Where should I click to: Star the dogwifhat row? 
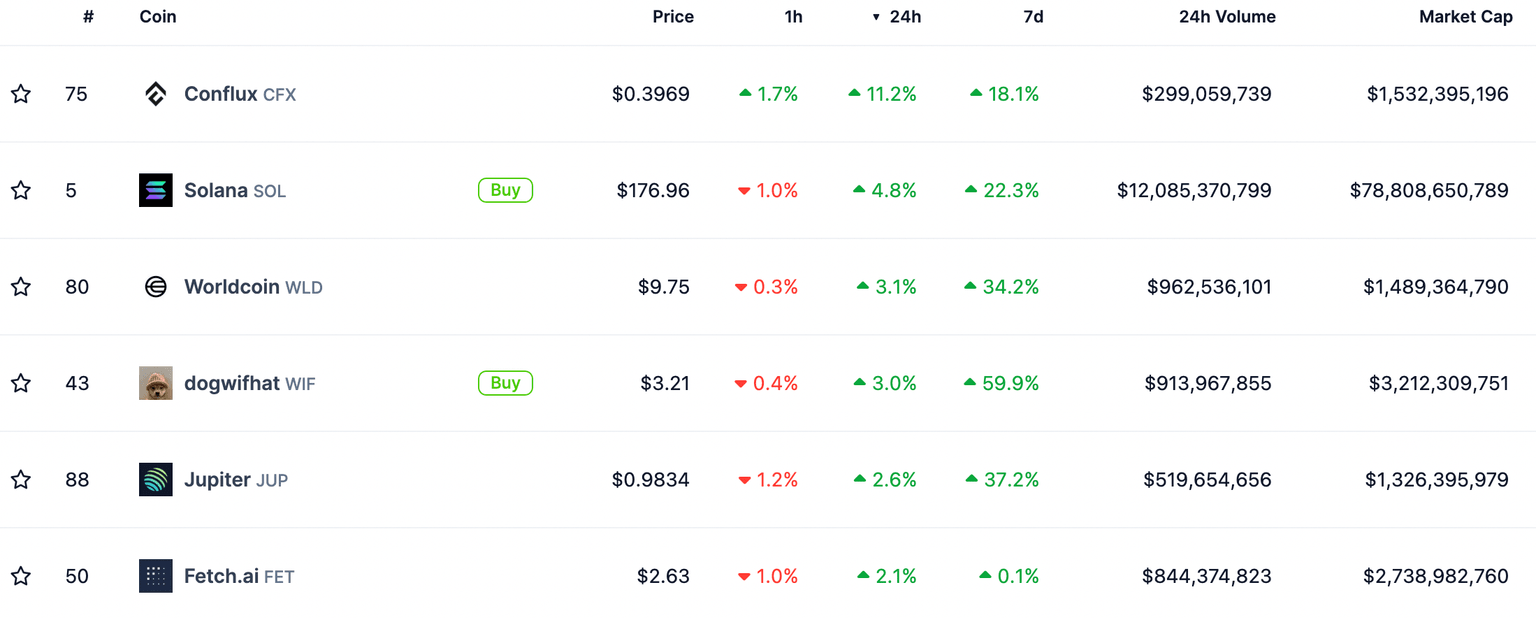[21, 383]
